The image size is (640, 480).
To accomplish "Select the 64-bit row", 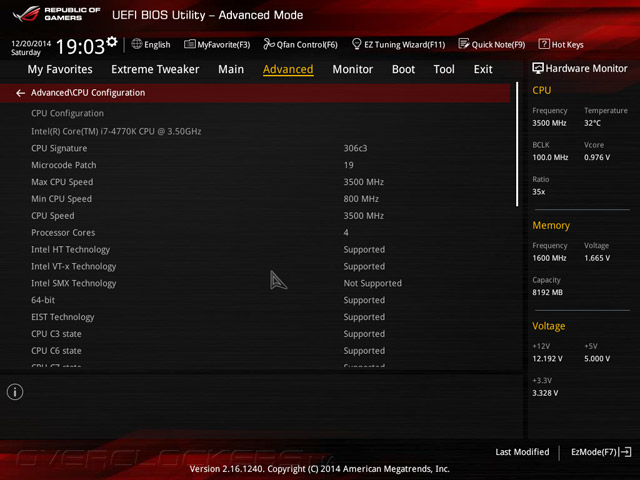I will coord(255,300).
